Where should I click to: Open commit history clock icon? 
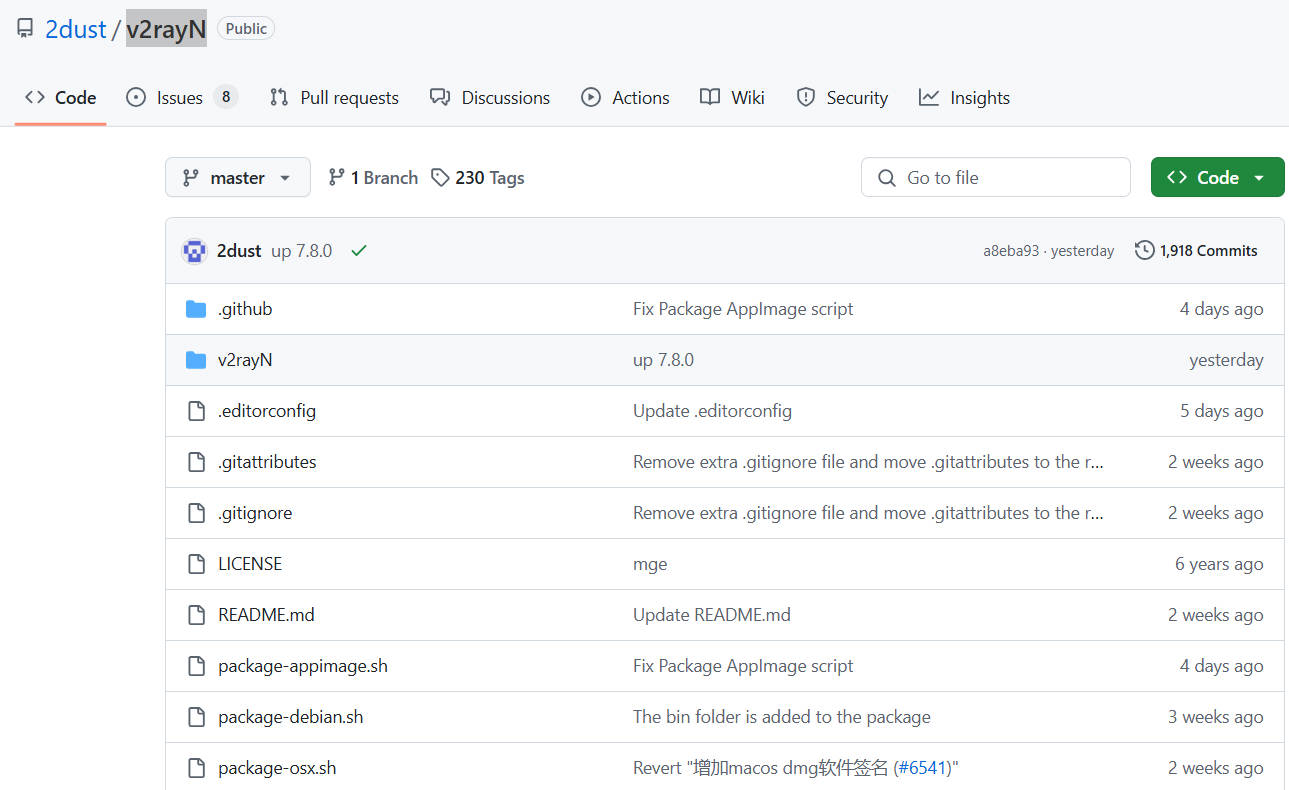(x=1144, y=251)
